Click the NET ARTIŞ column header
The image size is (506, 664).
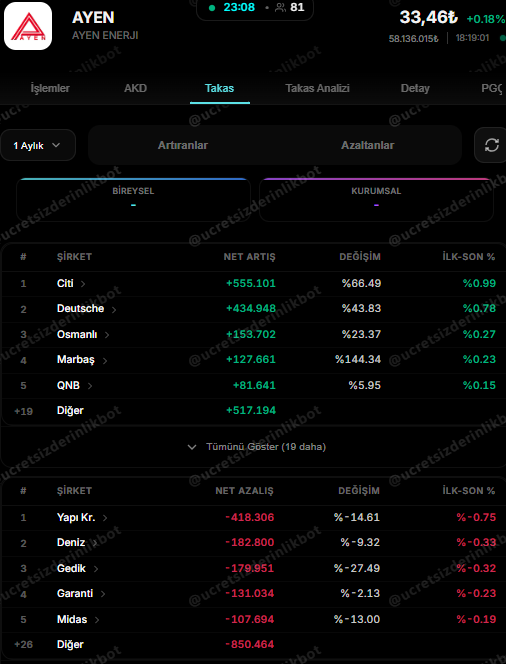[x=249, y=257]
